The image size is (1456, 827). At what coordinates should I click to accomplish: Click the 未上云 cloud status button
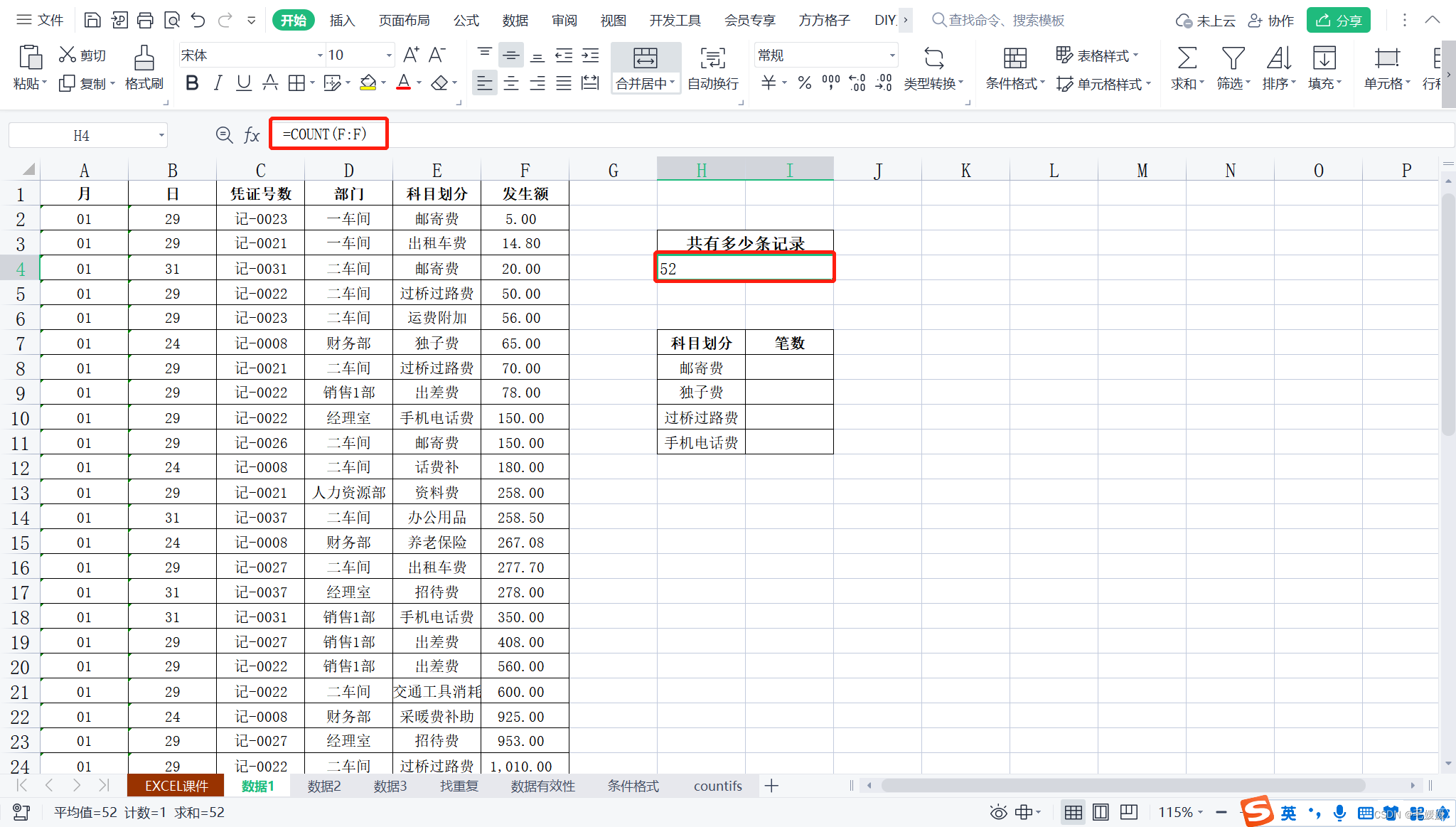(x=1205, y=20)
